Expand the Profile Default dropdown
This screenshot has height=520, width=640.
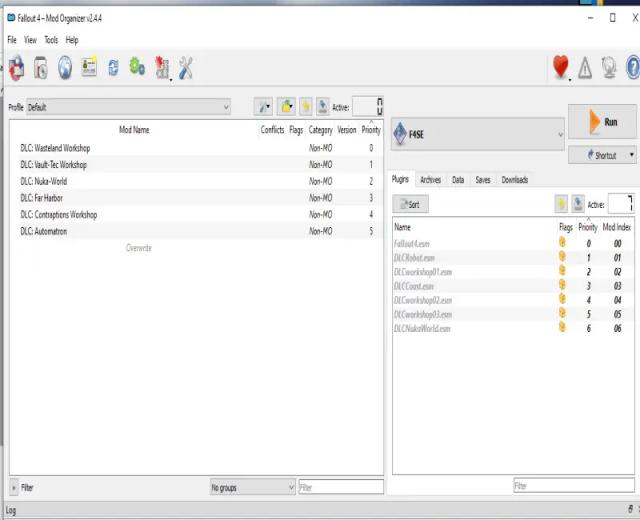[x=128, y=106]
